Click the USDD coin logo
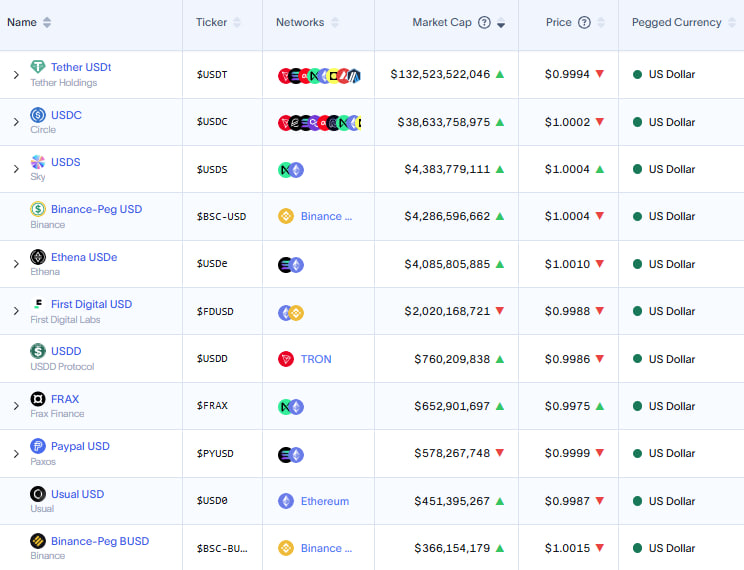The width and height of the screenshot is (744, 570). pyautogui.click(x=38, y=351)
